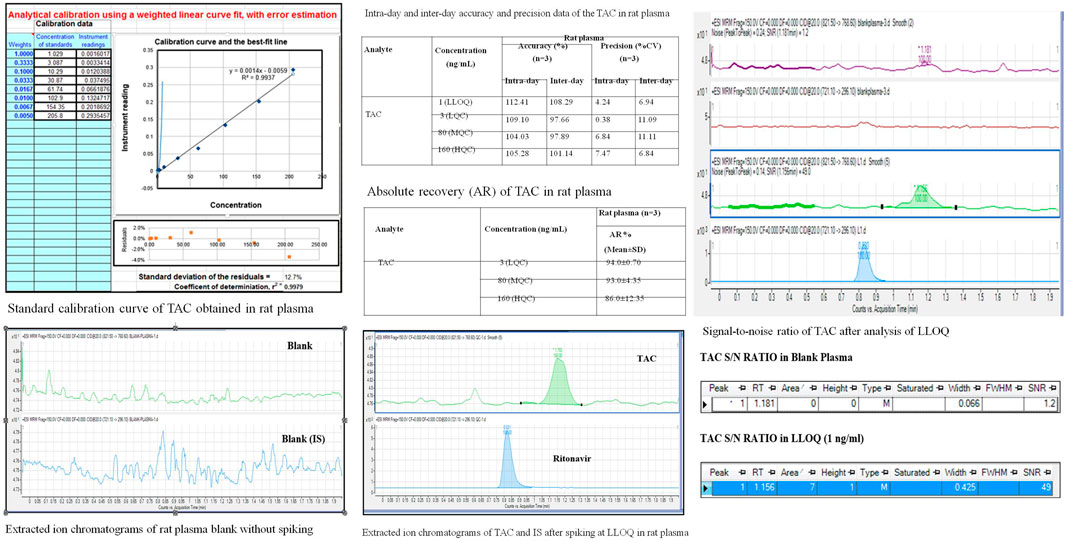
Task: Click weight cell 0.0167 in spreadsheet
Action: click(18, 88)
